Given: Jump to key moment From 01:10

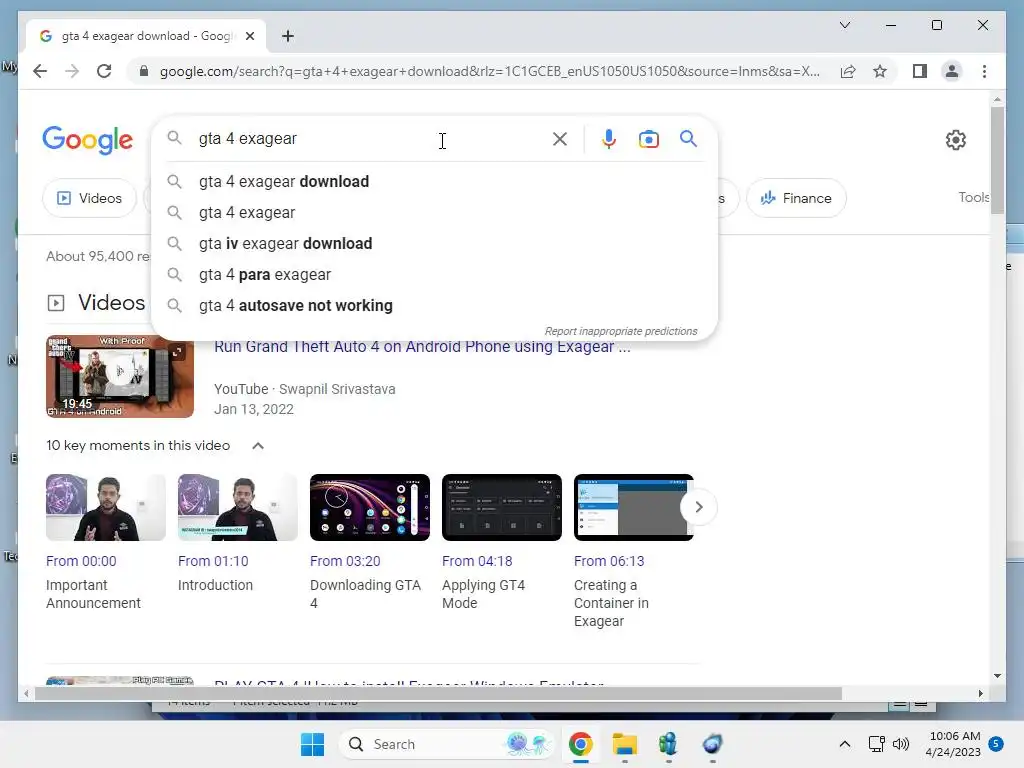Looking at the screenshot, I should click(x=213, y=561).
